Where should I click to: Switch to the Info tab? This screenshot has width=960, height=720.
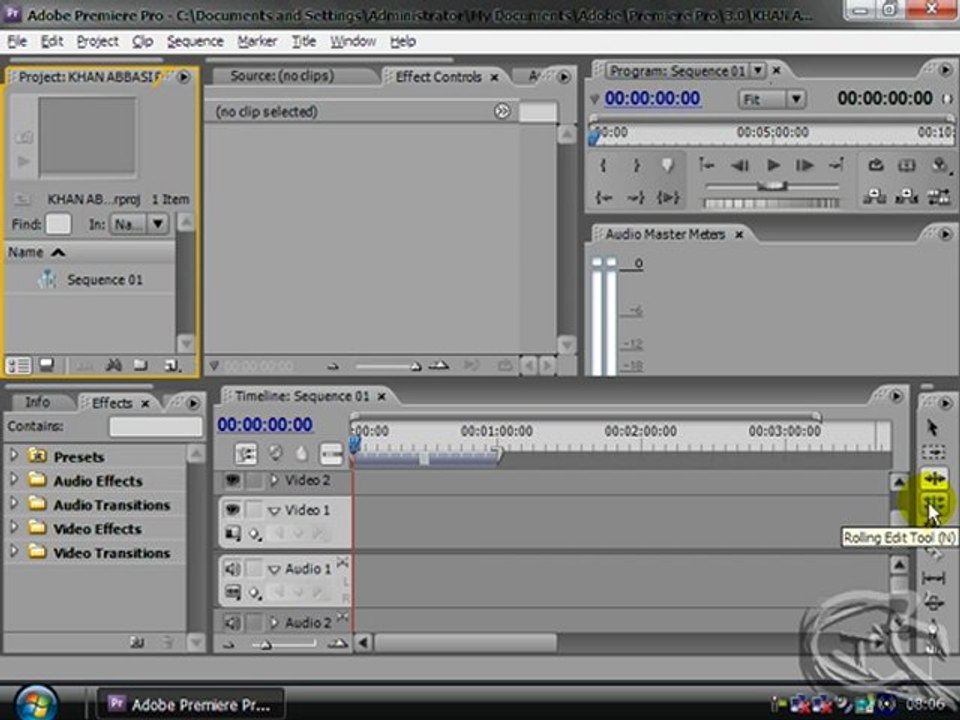pos(37,402)
